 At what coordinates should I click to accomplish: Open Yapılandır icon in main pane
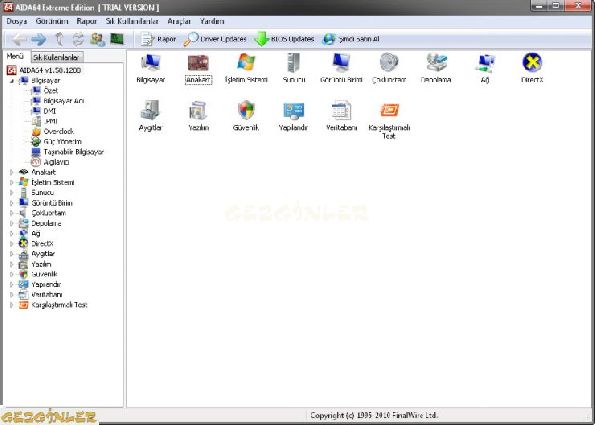(x=294, y=116)
